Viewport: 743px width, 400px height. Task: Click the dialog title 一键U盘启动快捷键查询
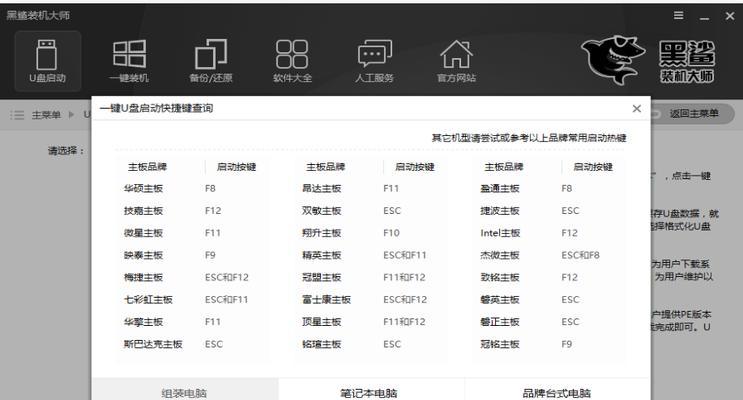pos(156,108)
